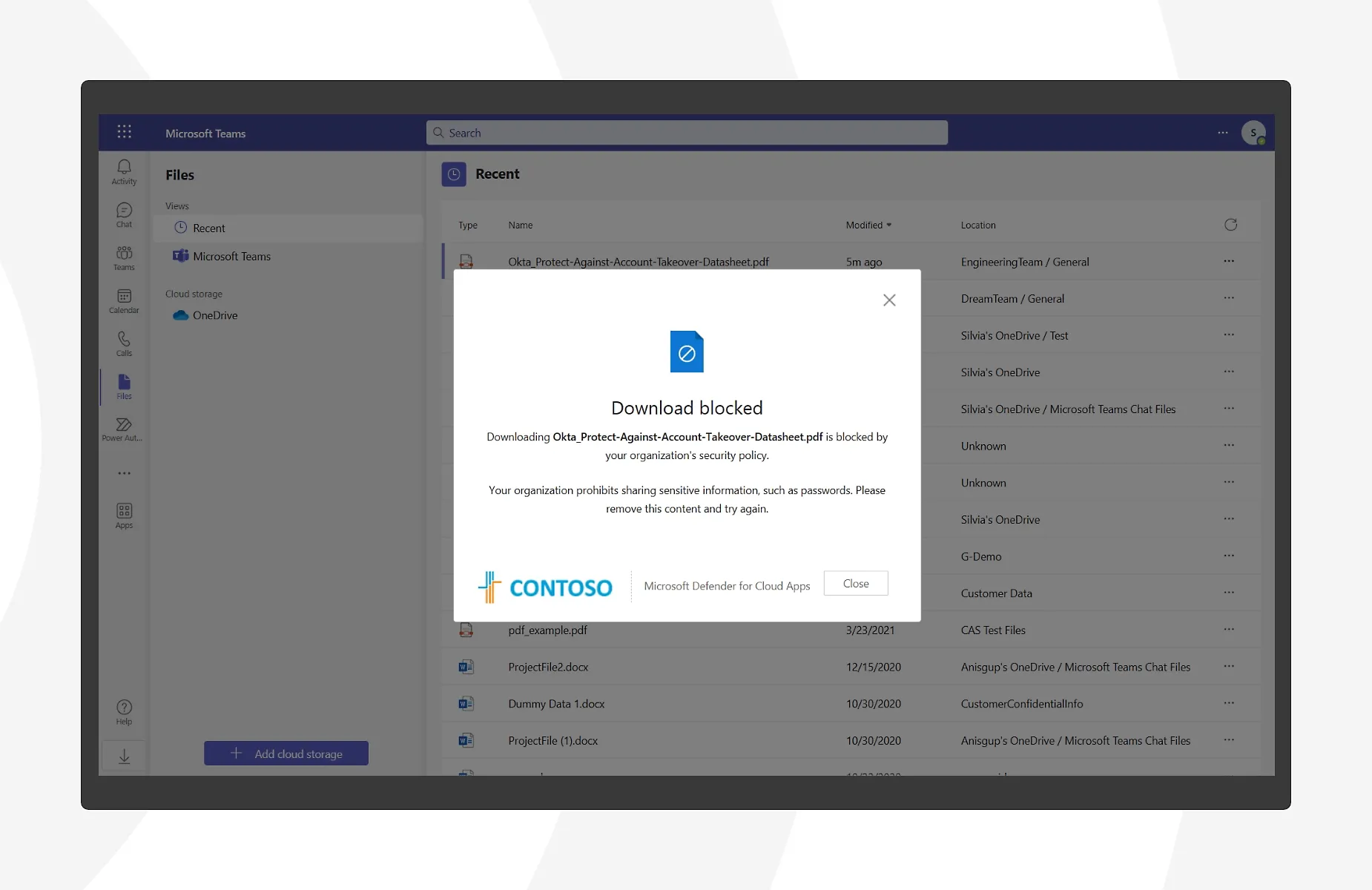
Task: Click the Word icon for ProjectFile (1).docx
Action: (x=466, y=740)
